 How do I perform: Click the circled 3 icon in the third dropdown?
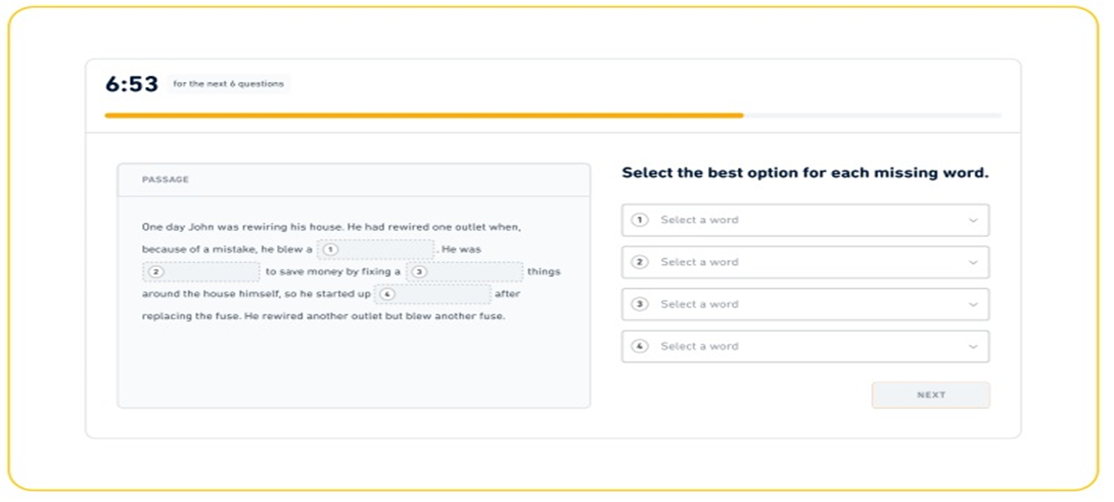[x=641, y=304]
